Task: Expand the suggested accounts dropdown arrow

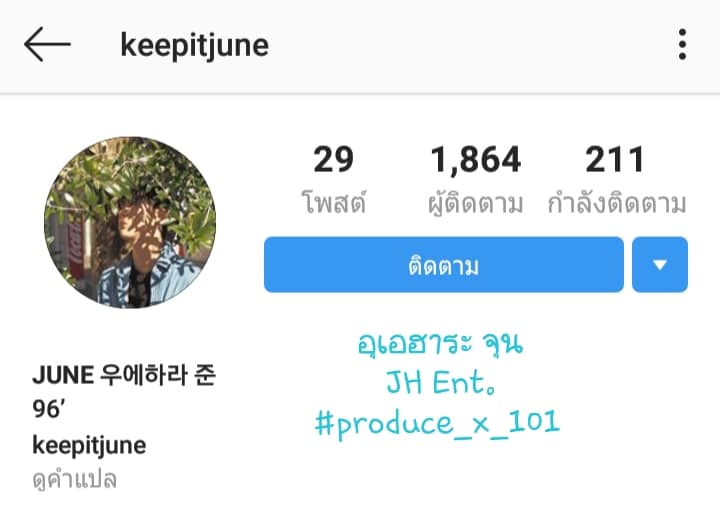Action: coord(660,264)
